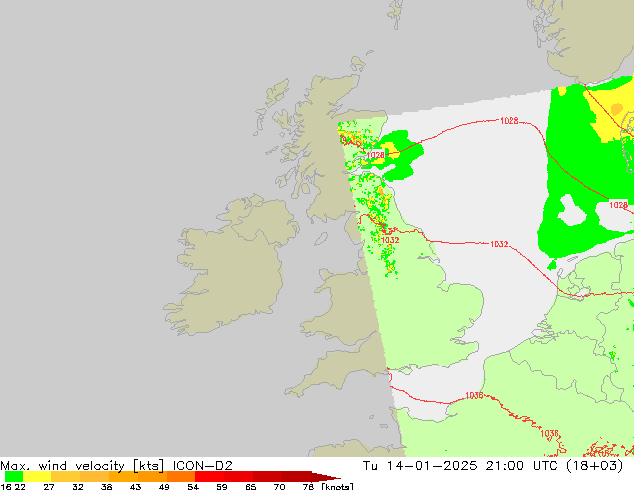Click the '54' legend scale value
The height and width of the screenshot is (490, 634).
point(193,486)
